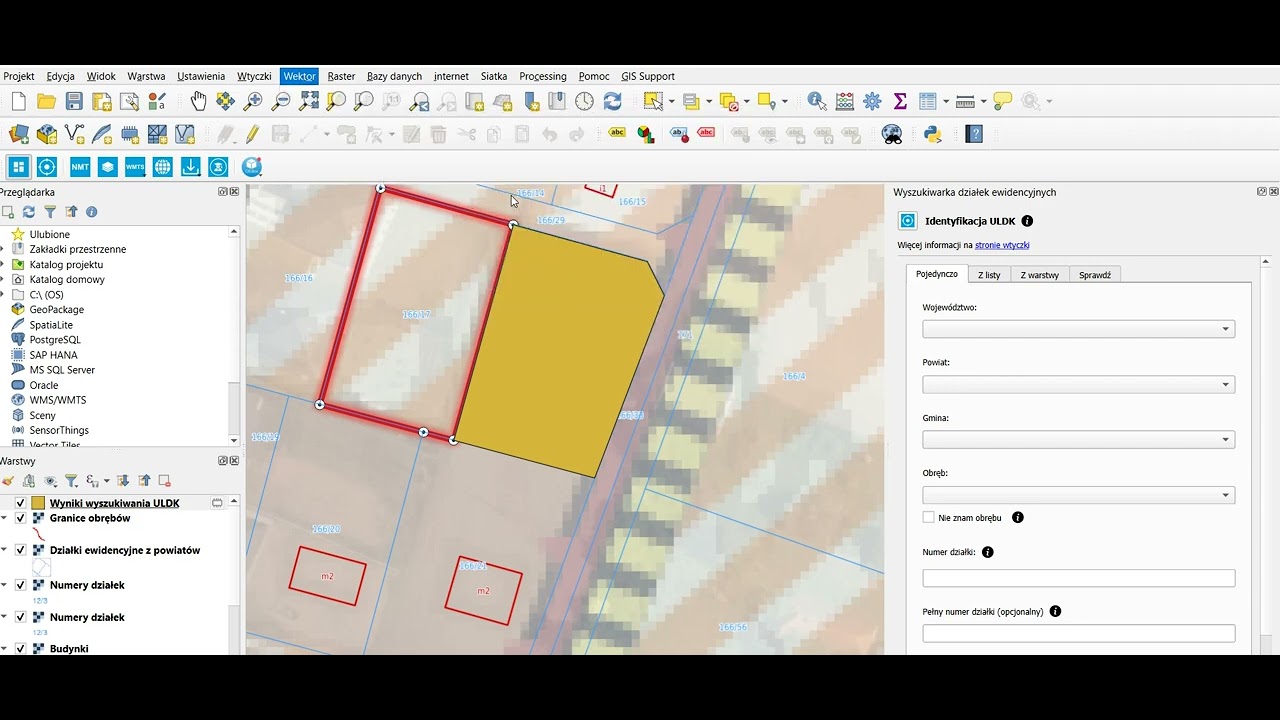Open the Obręb dropdown
The image size is (1280, 720).
point(1078,495)
